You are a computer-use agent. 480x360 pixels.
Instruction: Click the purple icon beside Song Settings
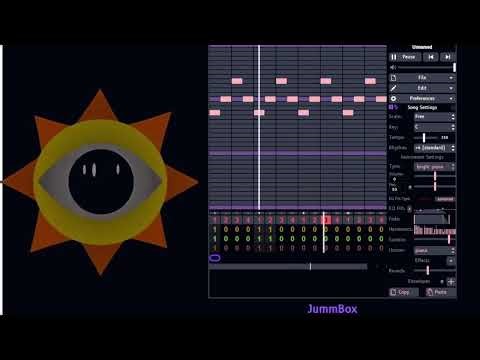click(x=393, y=107)
